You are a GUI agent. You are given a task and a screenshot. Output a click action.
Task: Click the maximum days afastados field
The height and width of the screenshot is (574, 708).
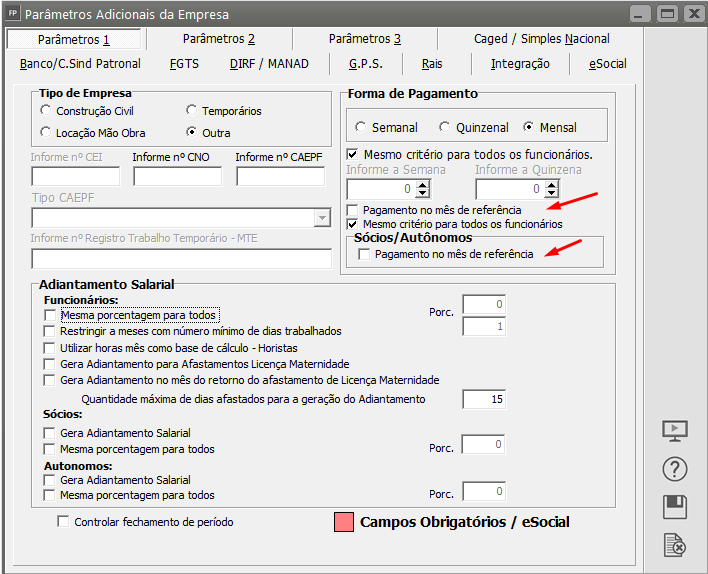point(483,399)
